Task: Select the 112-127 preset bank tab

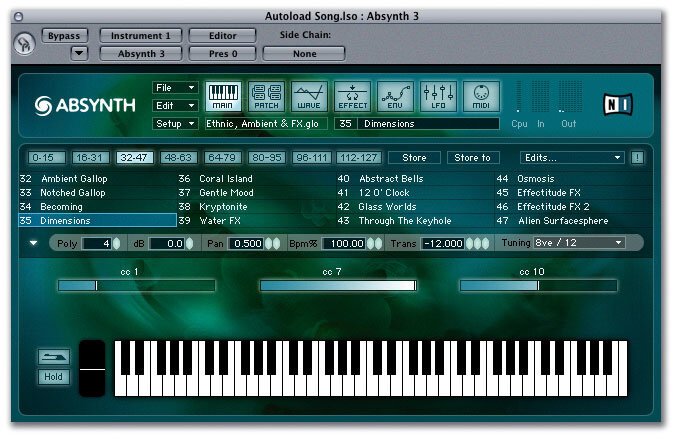Action: coord(358,158)
